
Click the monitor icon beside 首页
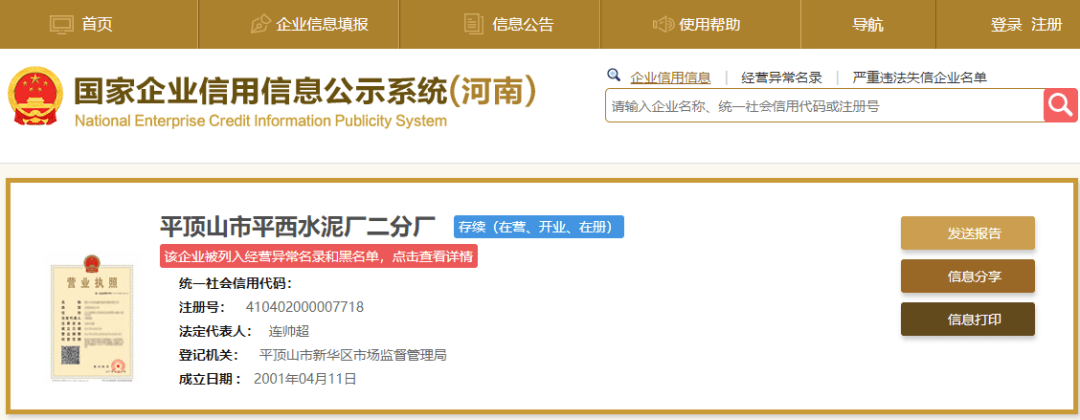pos(62,24)
